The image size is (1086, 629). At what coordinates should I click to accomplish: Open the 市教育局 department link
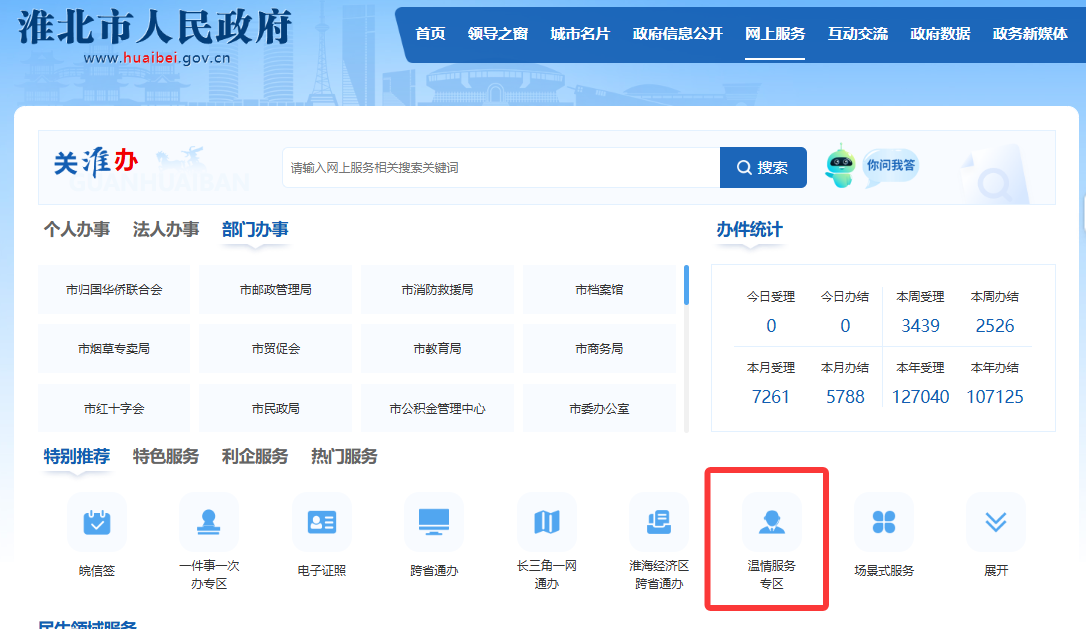pyautogui.click(x=437, y=349)
